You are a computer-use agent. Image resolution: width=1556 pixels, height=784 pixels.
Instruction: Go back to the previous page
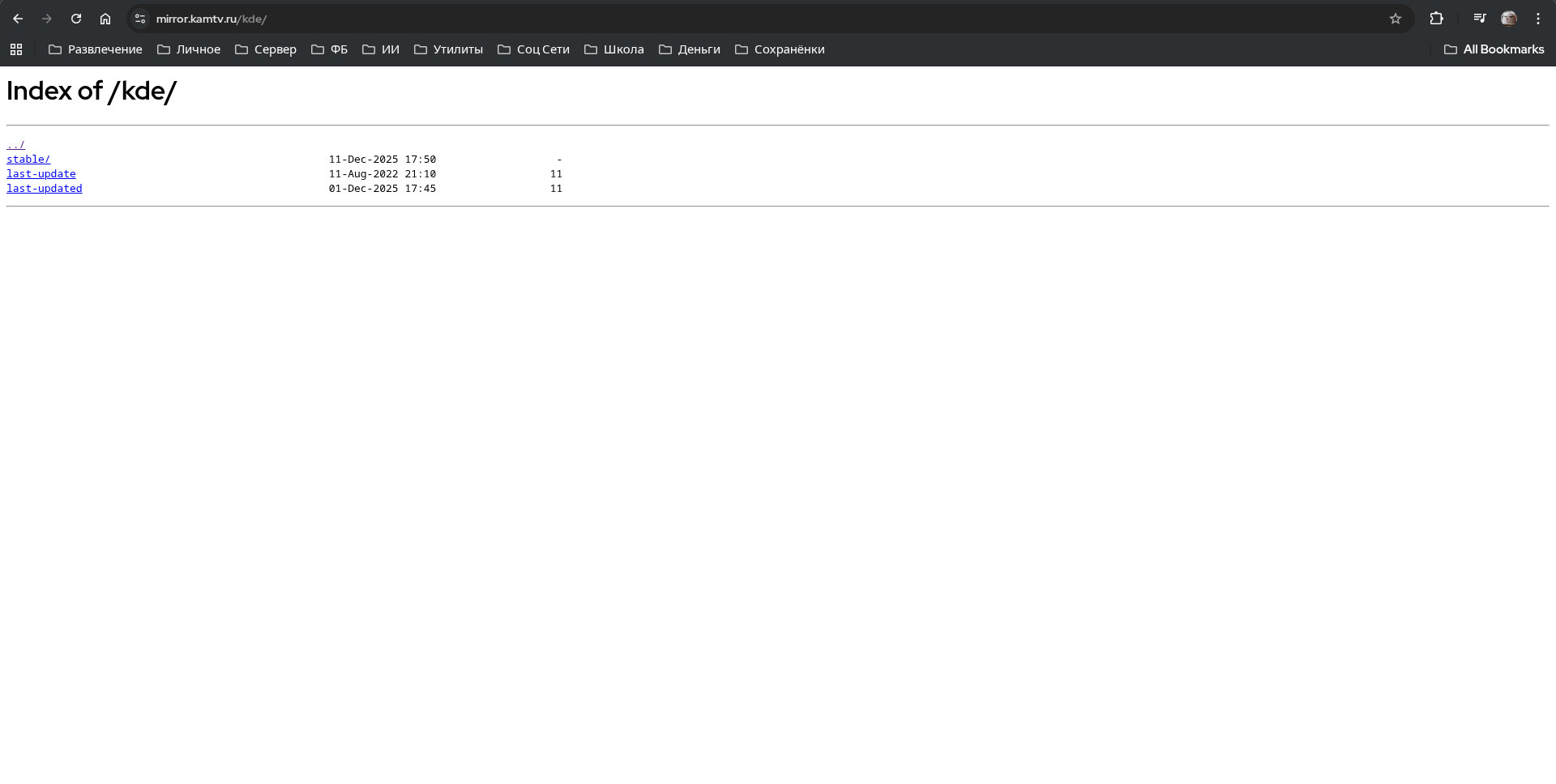tap(18, 19)
